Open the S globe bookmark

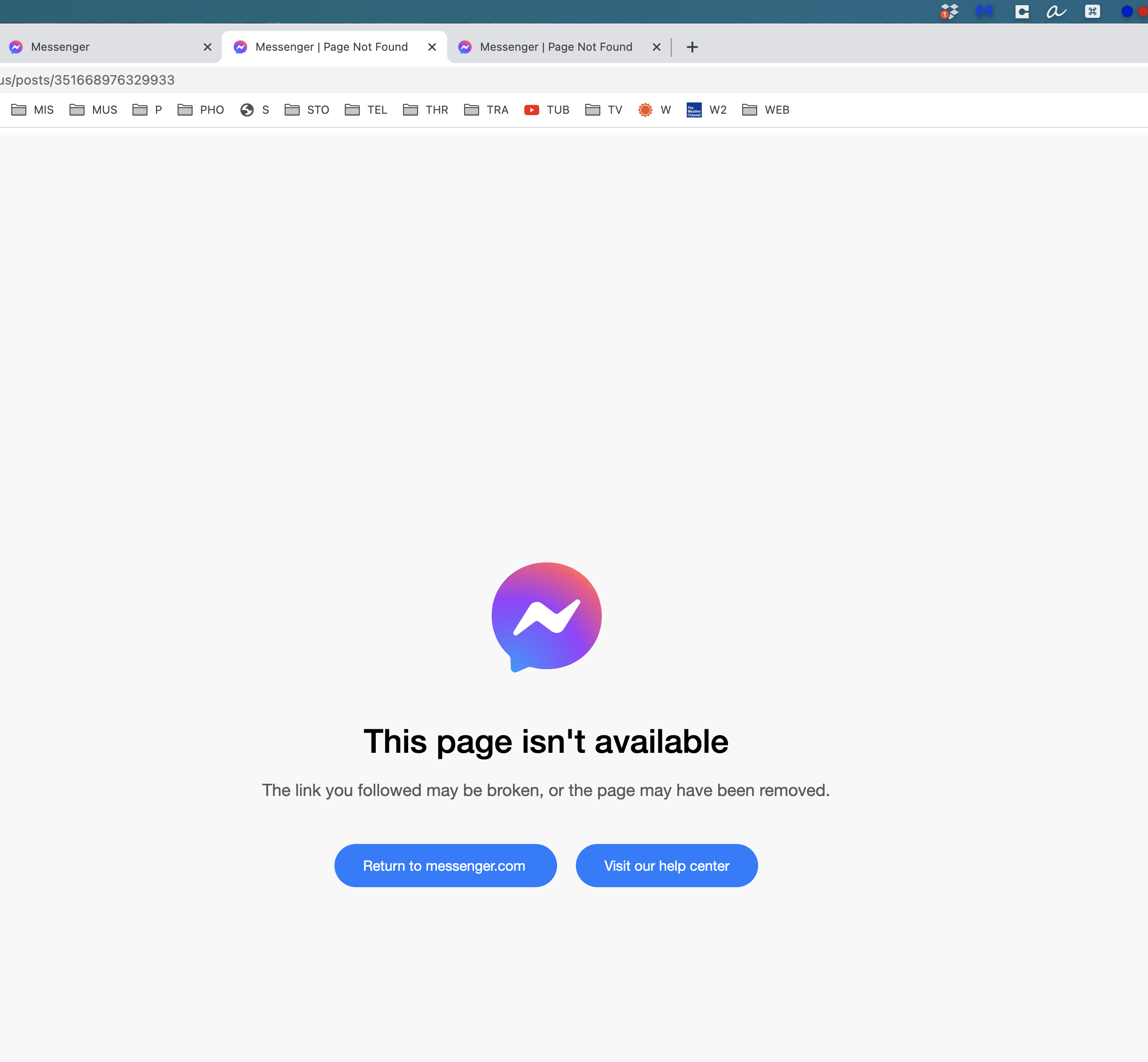coord(255,110)
